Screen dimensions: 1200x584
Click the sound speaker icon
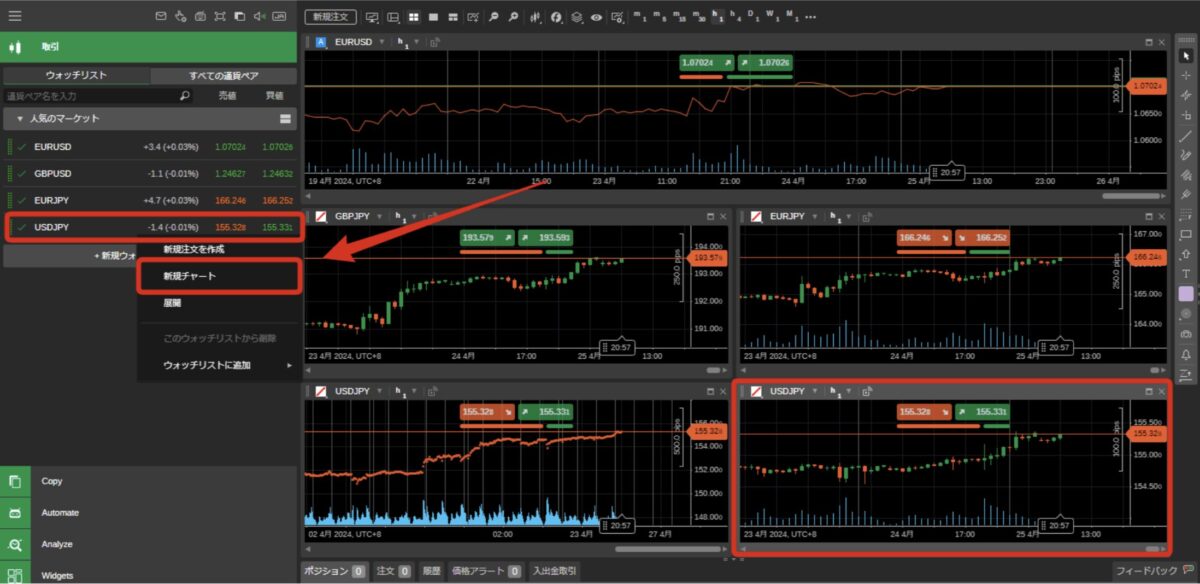pos(259,16)
